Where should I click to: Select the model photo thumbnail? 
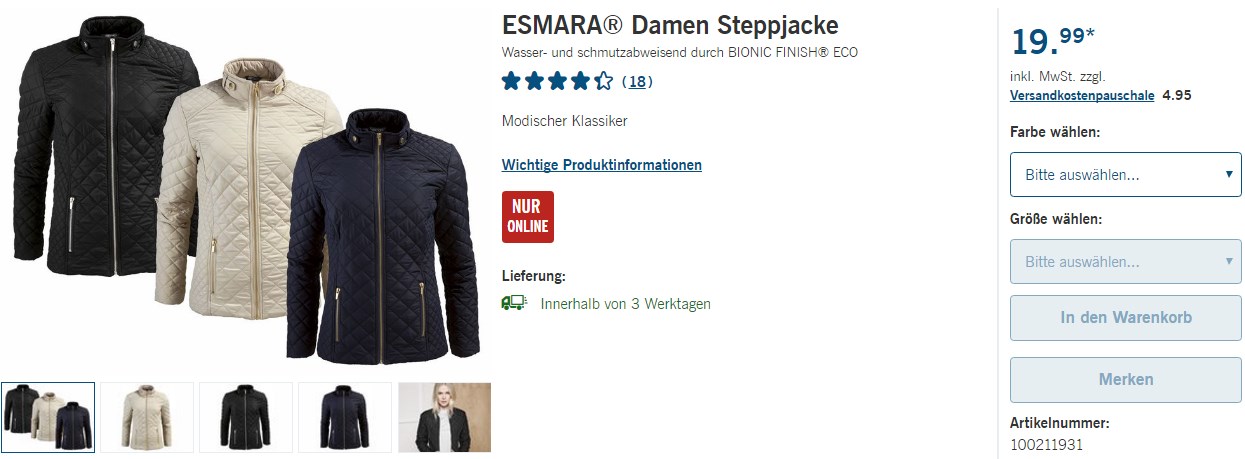tap(445, 417)
